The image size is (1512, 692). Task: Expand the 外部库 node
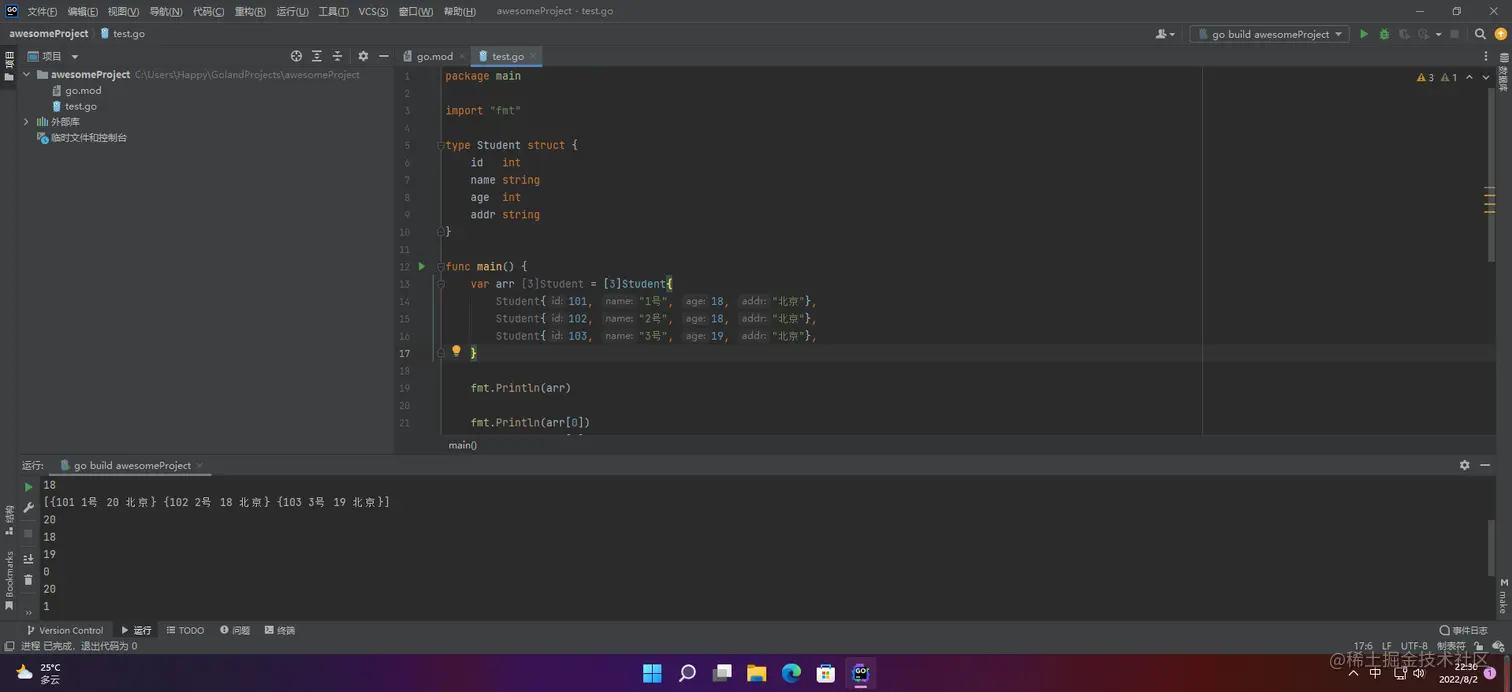click(27, 122)
